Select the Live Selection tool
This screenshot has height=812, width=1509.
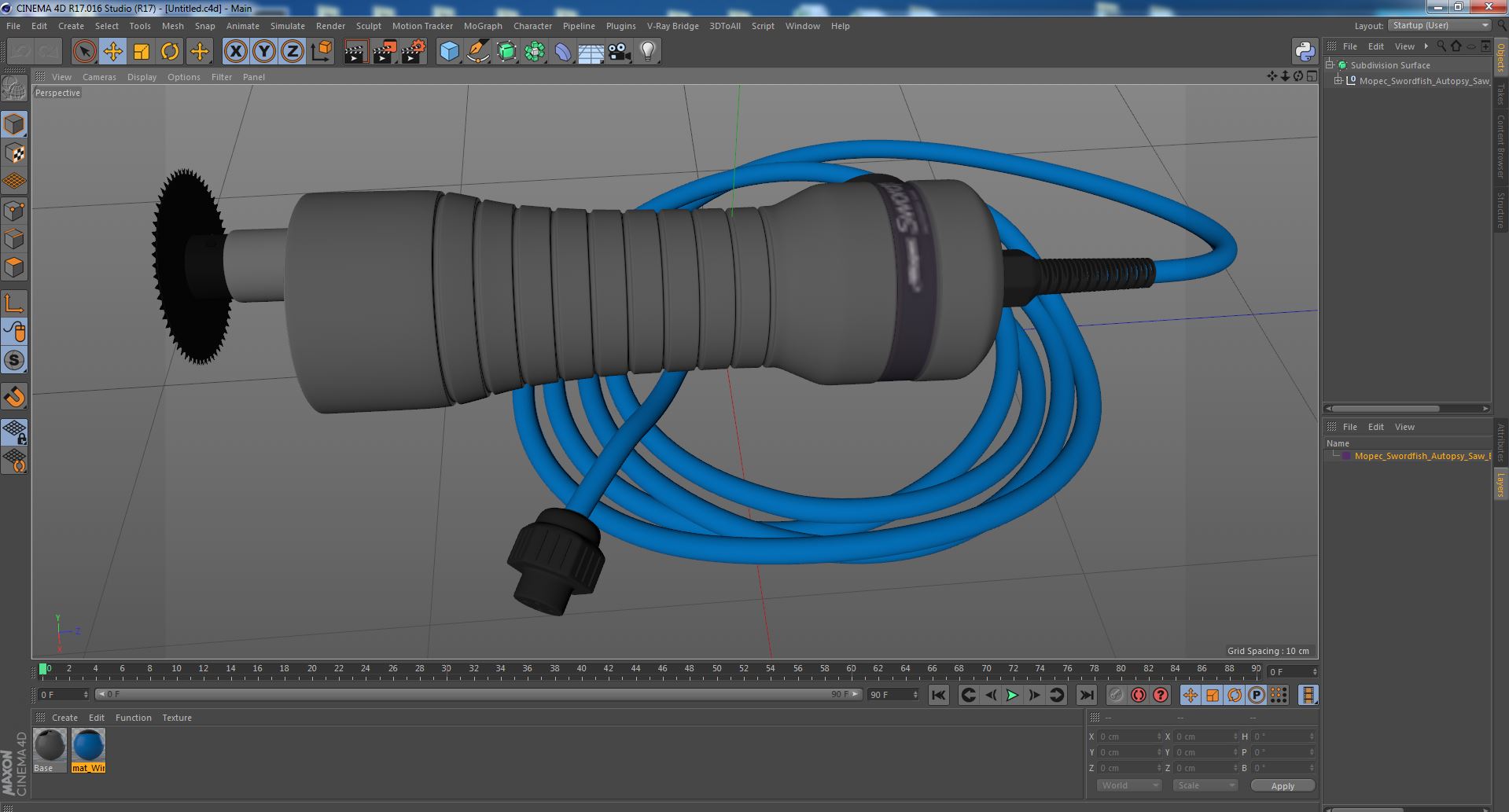pyautogui.click(x=84, y=52)
